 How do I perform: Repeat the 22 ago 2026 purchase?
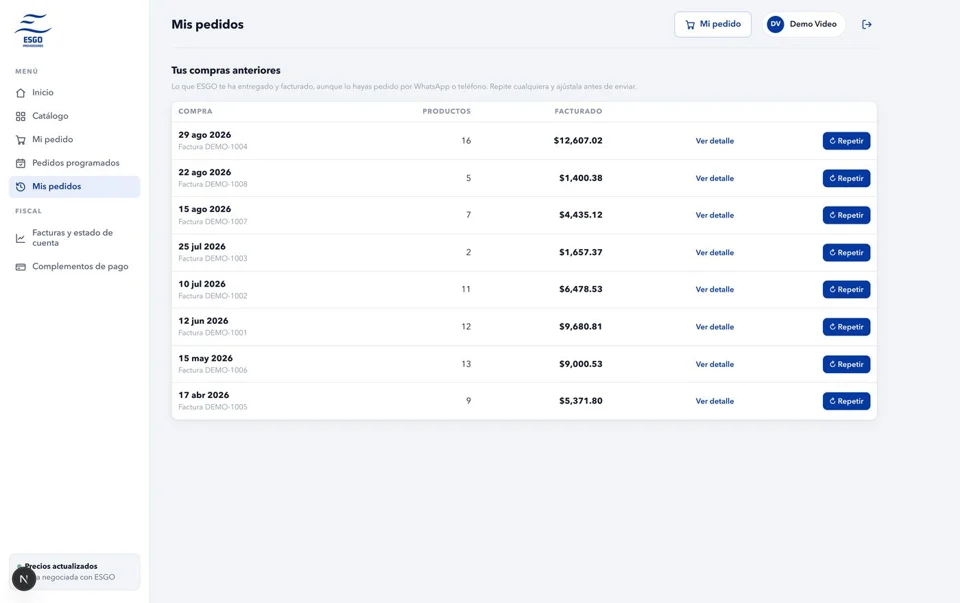846,178
